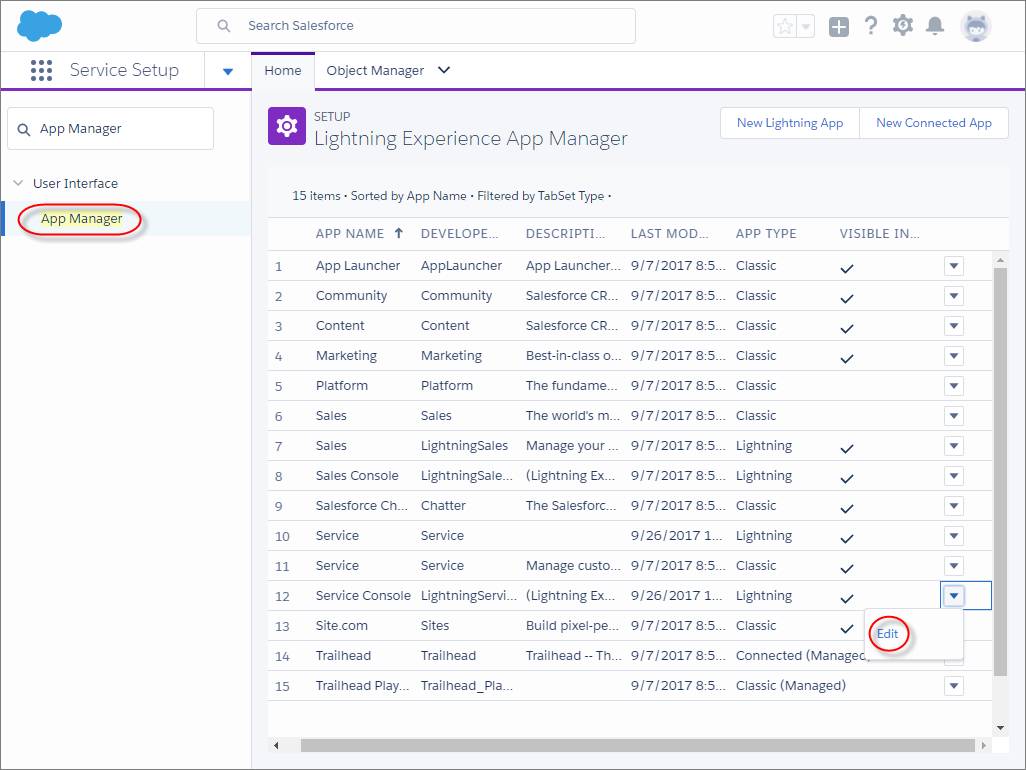Click the favorites star icon

coord(785,26)
